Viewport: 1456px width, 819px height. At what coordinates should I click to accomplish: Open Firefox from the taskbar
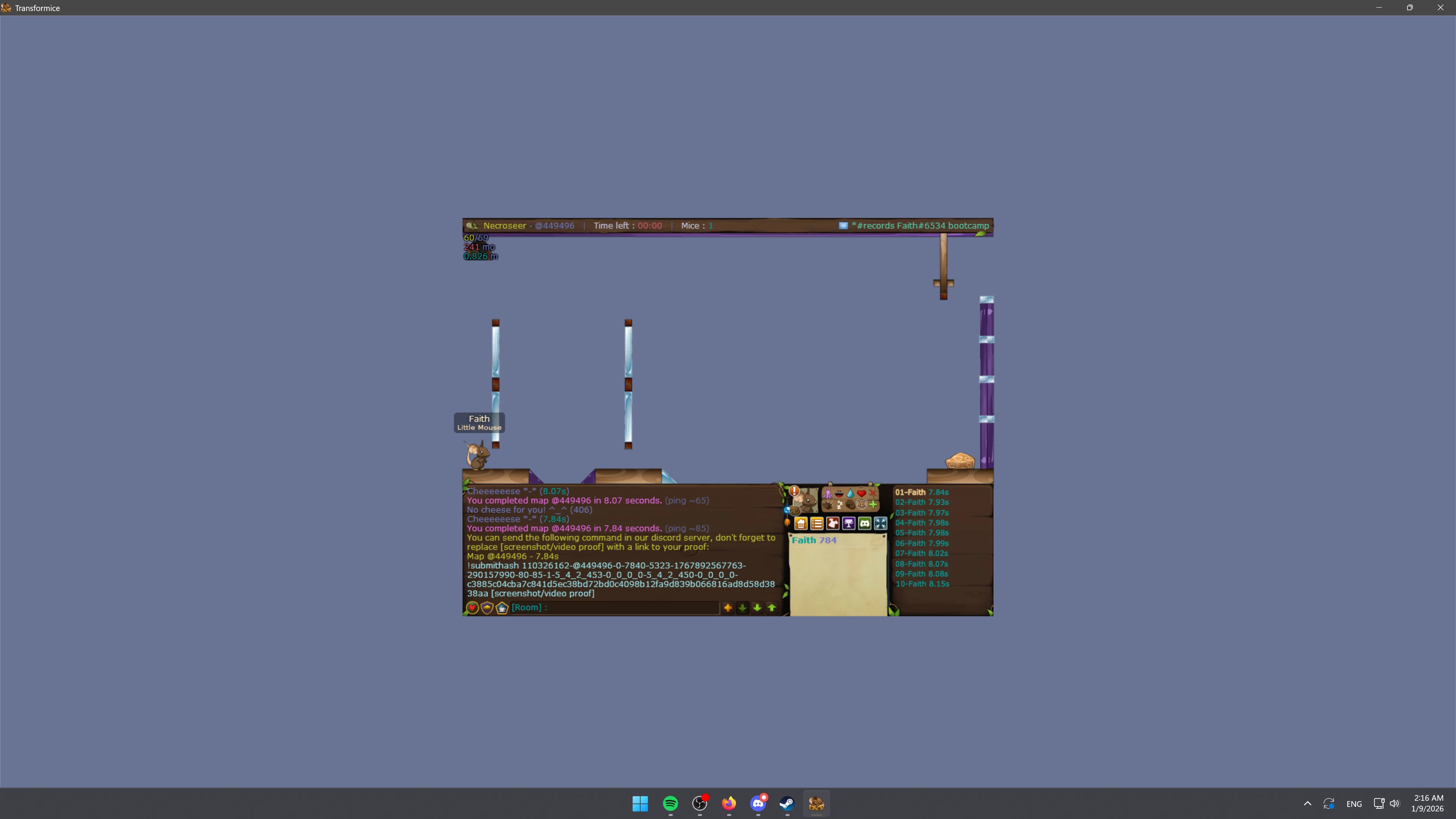pyautogui.click(x=729, y=803)
